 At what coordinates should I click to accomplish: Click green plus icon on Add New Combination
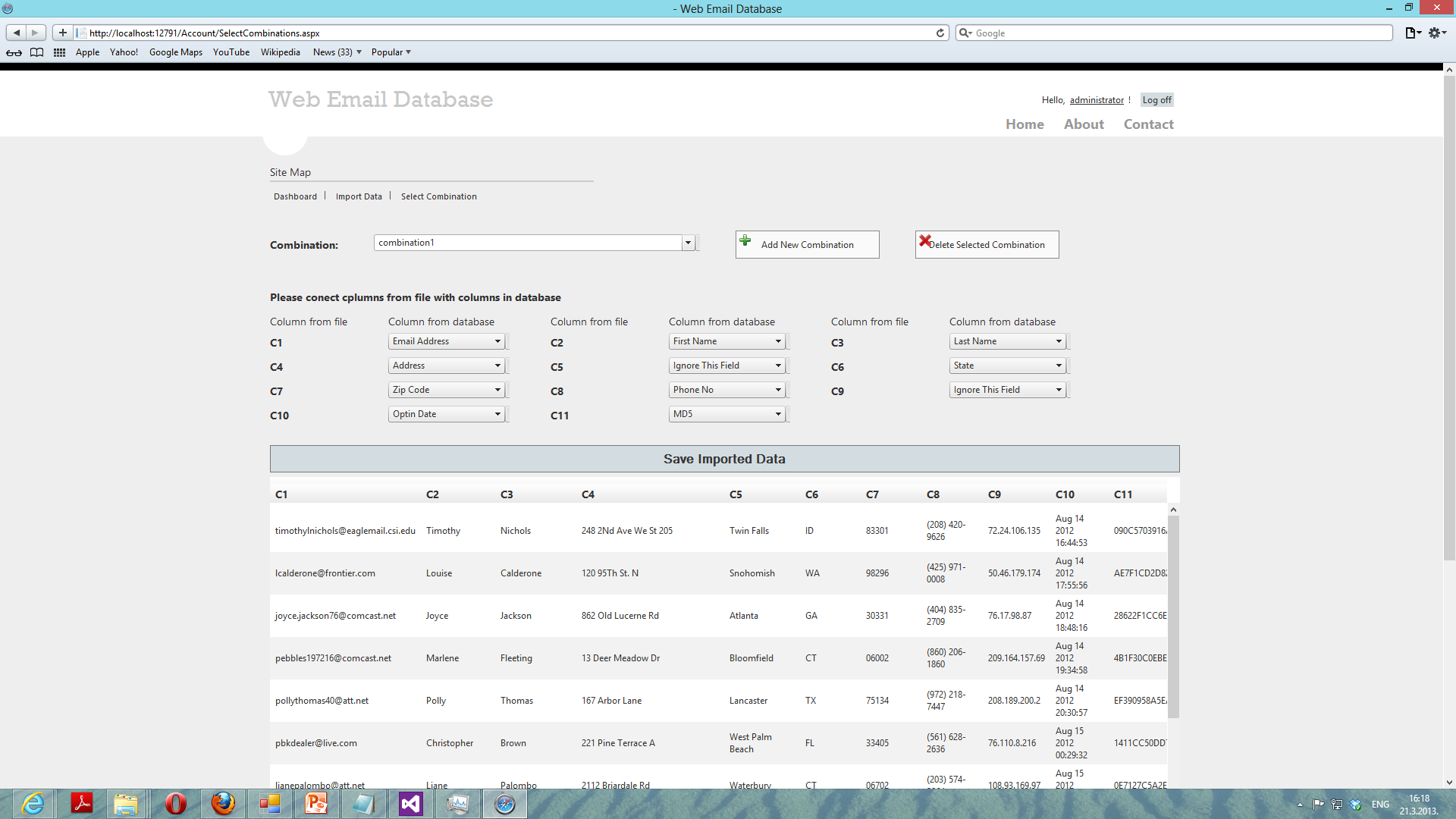[745, 240]
